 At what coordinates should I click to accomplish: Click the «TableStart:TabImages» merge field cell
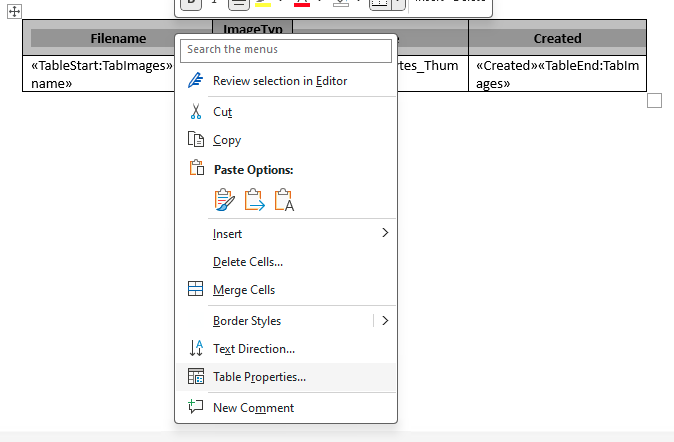[x=98, y=74]
